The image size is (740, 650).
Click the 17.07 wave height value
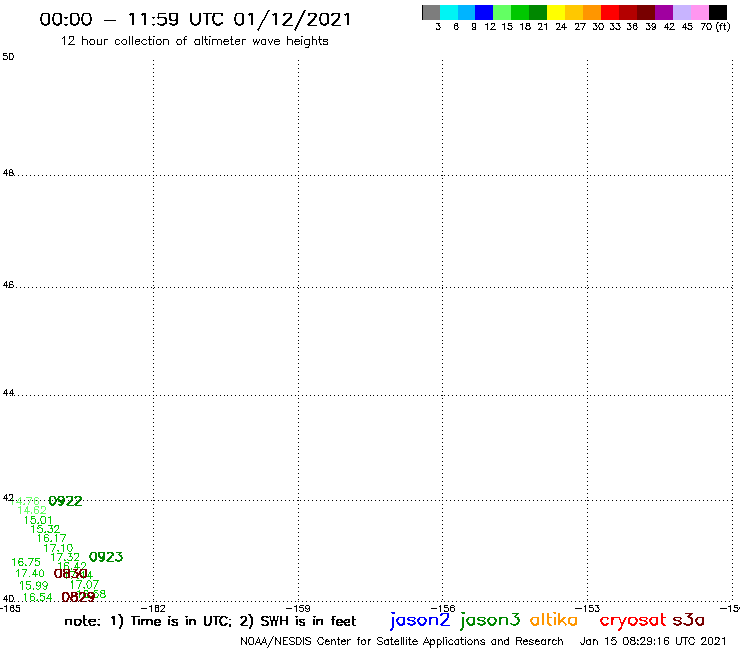click(x=84, y=585)
